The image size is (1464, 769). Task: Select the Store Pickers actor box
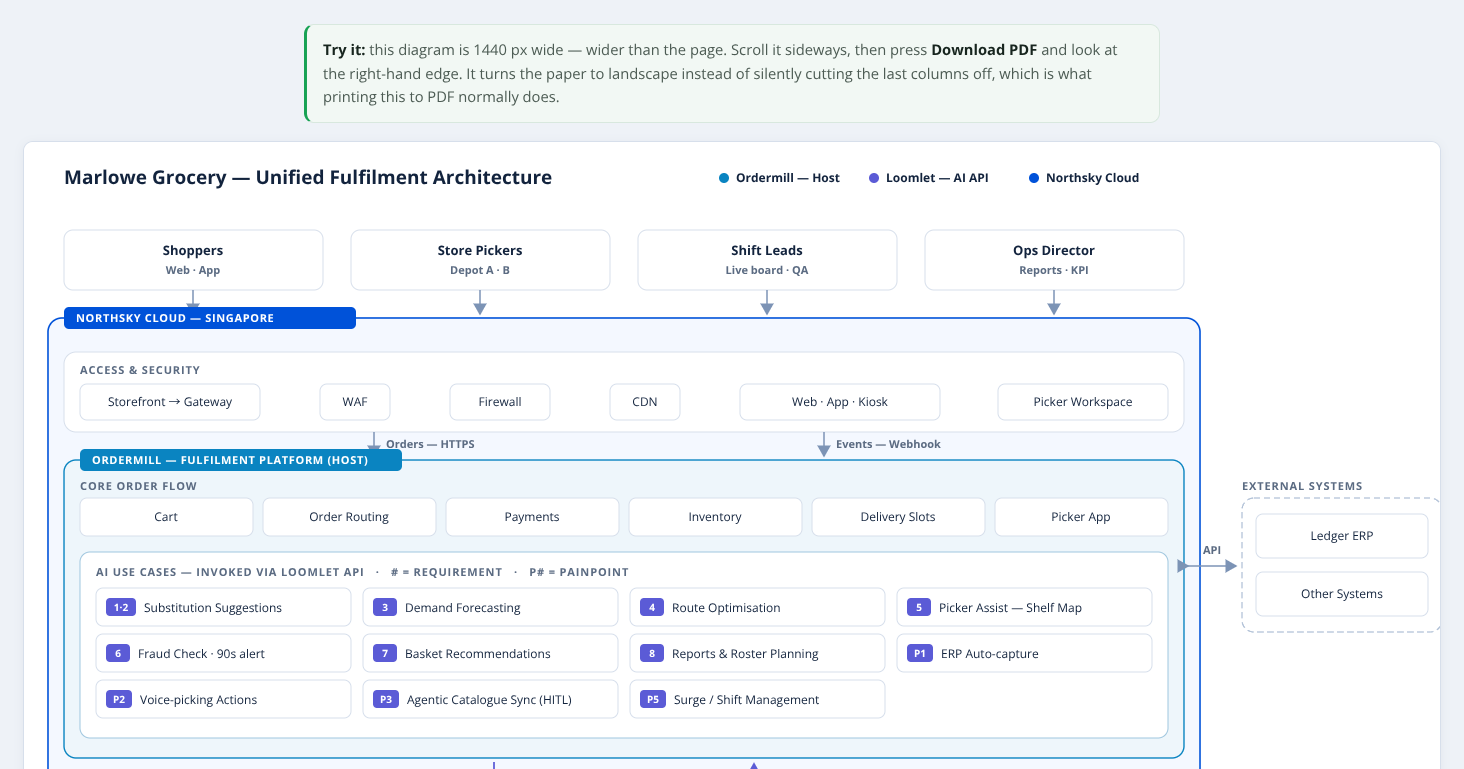(480, 260)
